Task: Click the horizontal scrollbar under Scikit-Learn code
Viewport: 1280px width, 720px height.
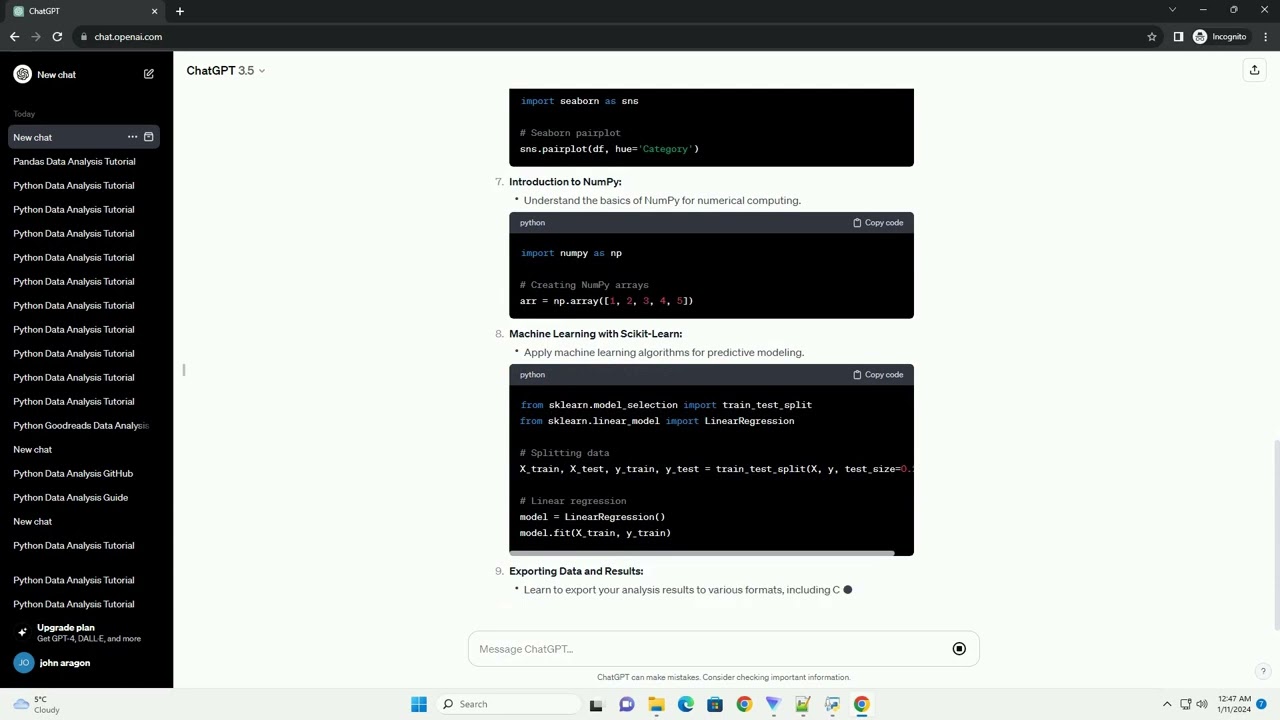Action: click(x=702, y=552)
